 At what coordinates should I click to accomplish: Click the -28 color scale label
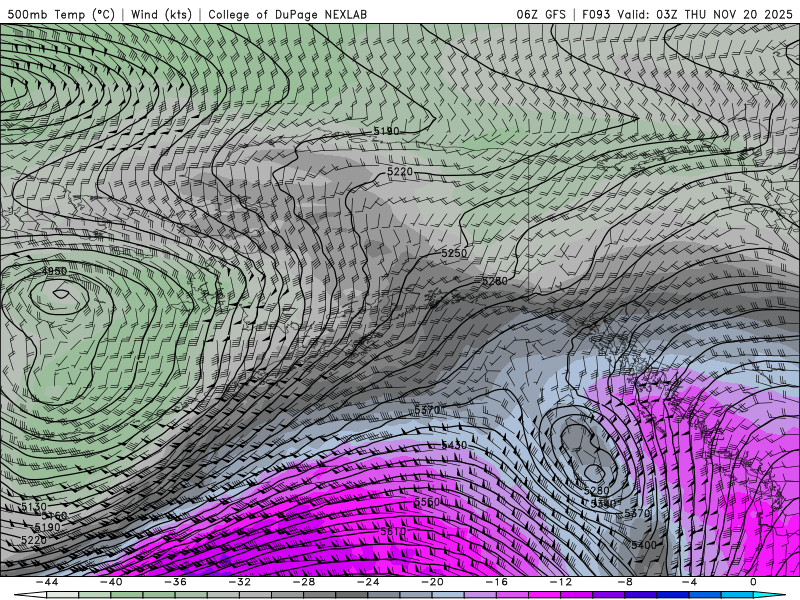pyautogui.click(x=304, y=582)
